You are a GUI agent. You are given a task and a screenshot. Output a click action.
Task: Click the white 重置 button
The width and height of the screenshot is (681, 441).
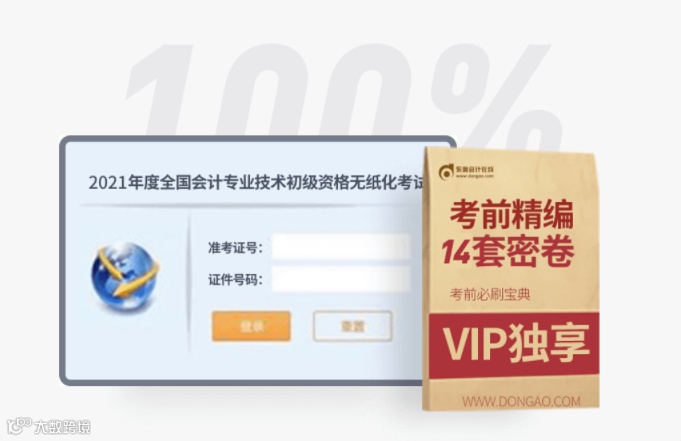point(352,326)
